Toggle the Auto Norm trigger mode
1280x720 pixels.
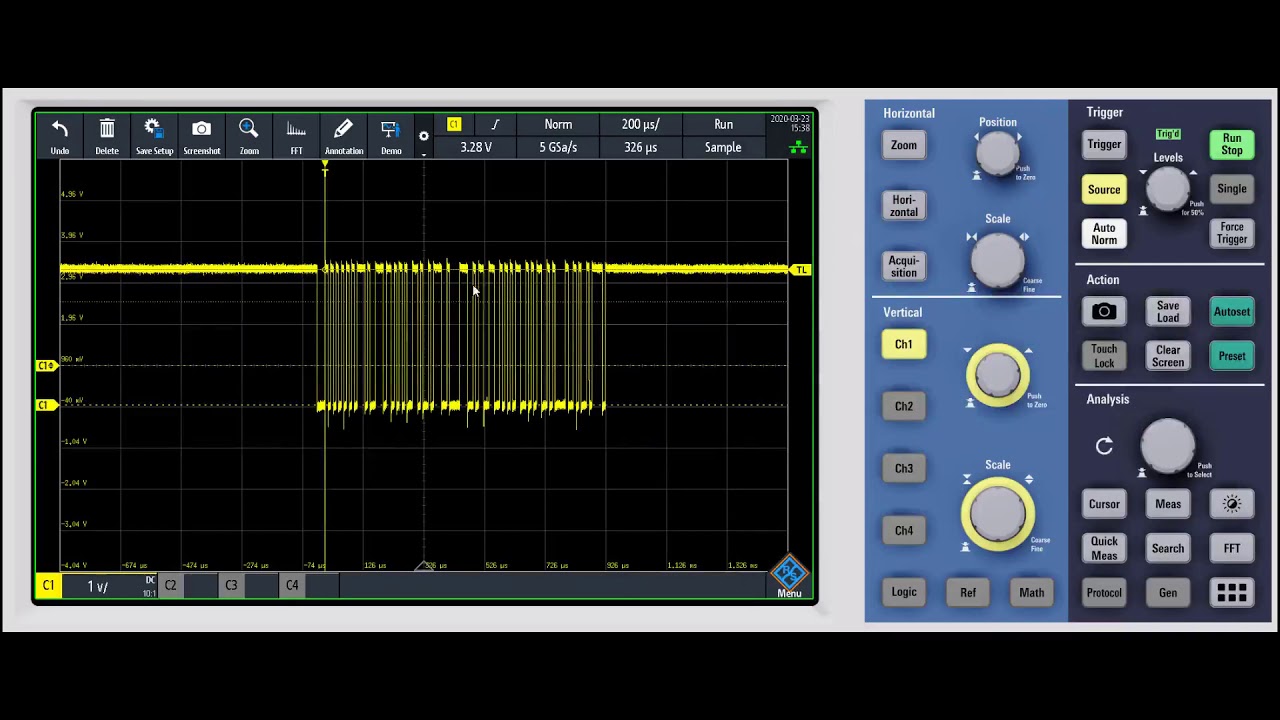click(1104, 234)
